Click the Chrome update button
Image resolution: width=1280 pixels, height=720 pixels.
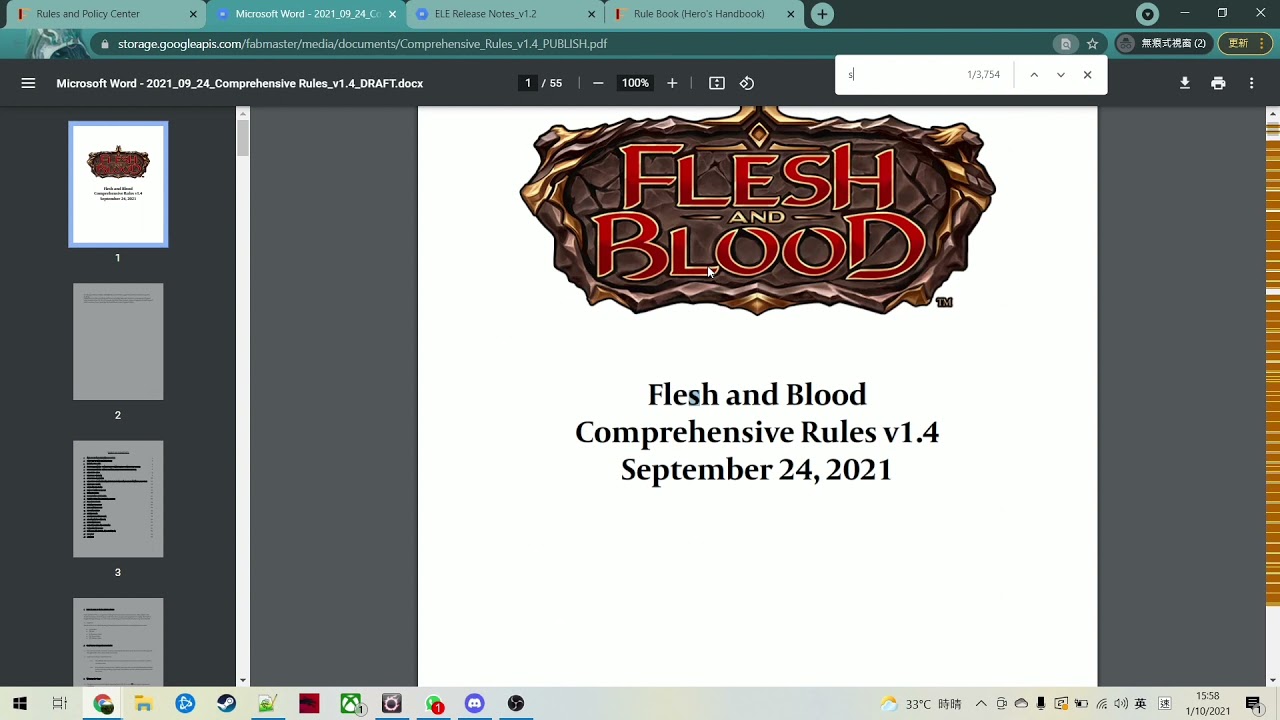coord(1245,43)
